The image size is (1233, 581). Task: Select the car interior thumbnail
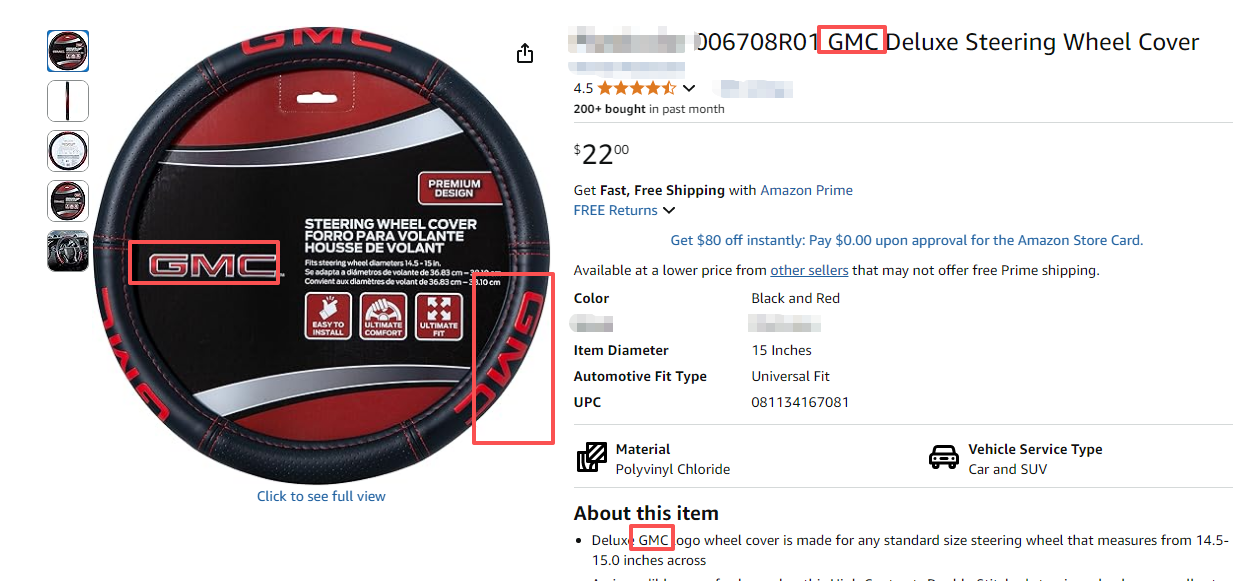coord(68,251)
